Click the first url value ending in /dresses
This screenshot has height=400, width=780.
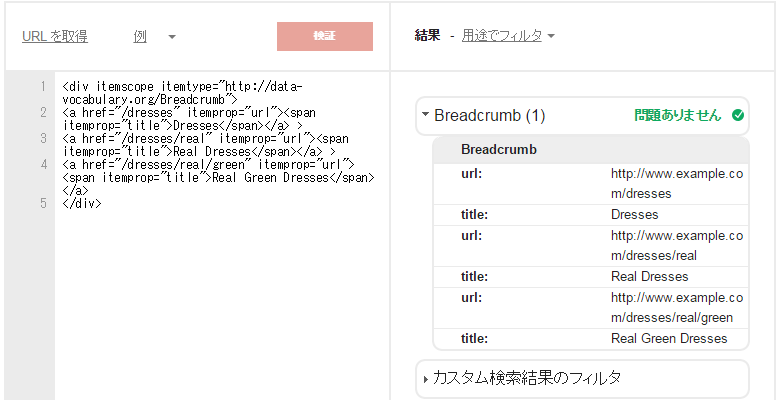click(x=676, y=184)
